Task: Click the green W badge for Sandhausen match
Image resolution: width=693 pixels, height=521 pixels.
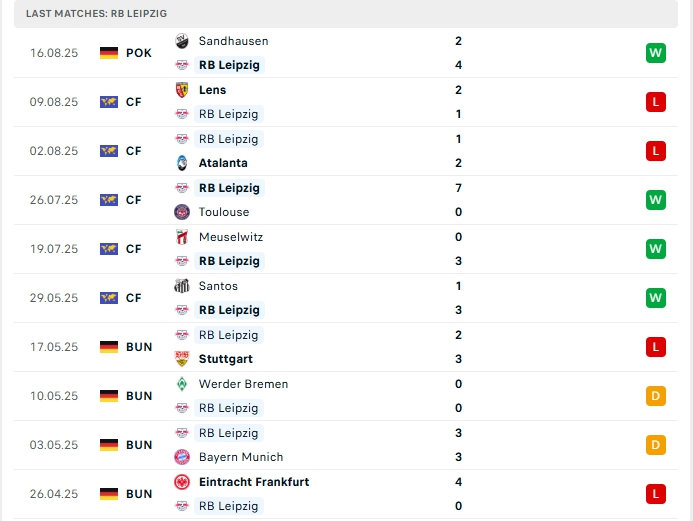Action: click(656, 53)
